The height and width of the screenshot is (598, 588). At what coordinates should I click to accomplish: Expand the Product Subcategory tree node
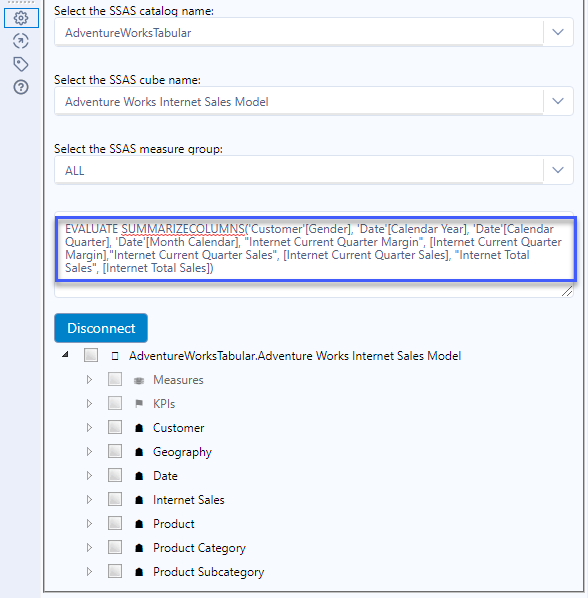click(89, 572)
